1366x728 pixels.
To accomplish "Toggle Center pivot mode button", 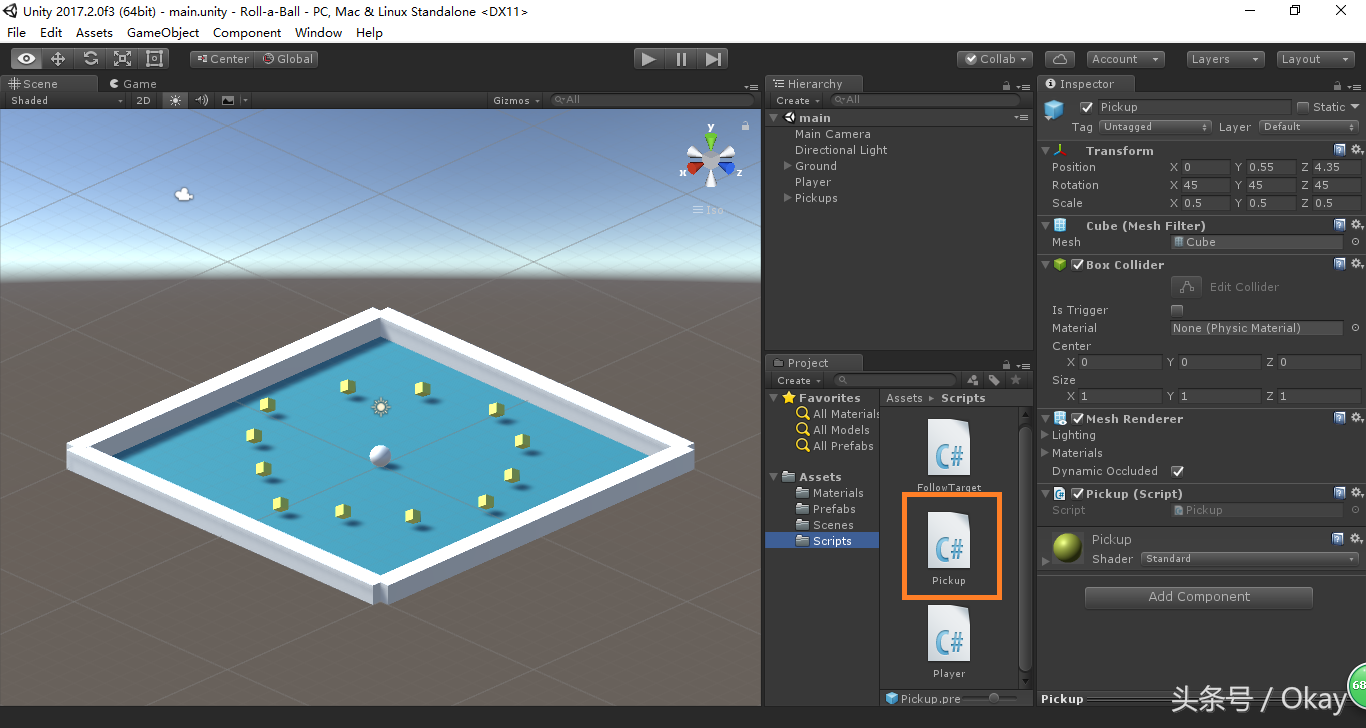I will 222,59.
